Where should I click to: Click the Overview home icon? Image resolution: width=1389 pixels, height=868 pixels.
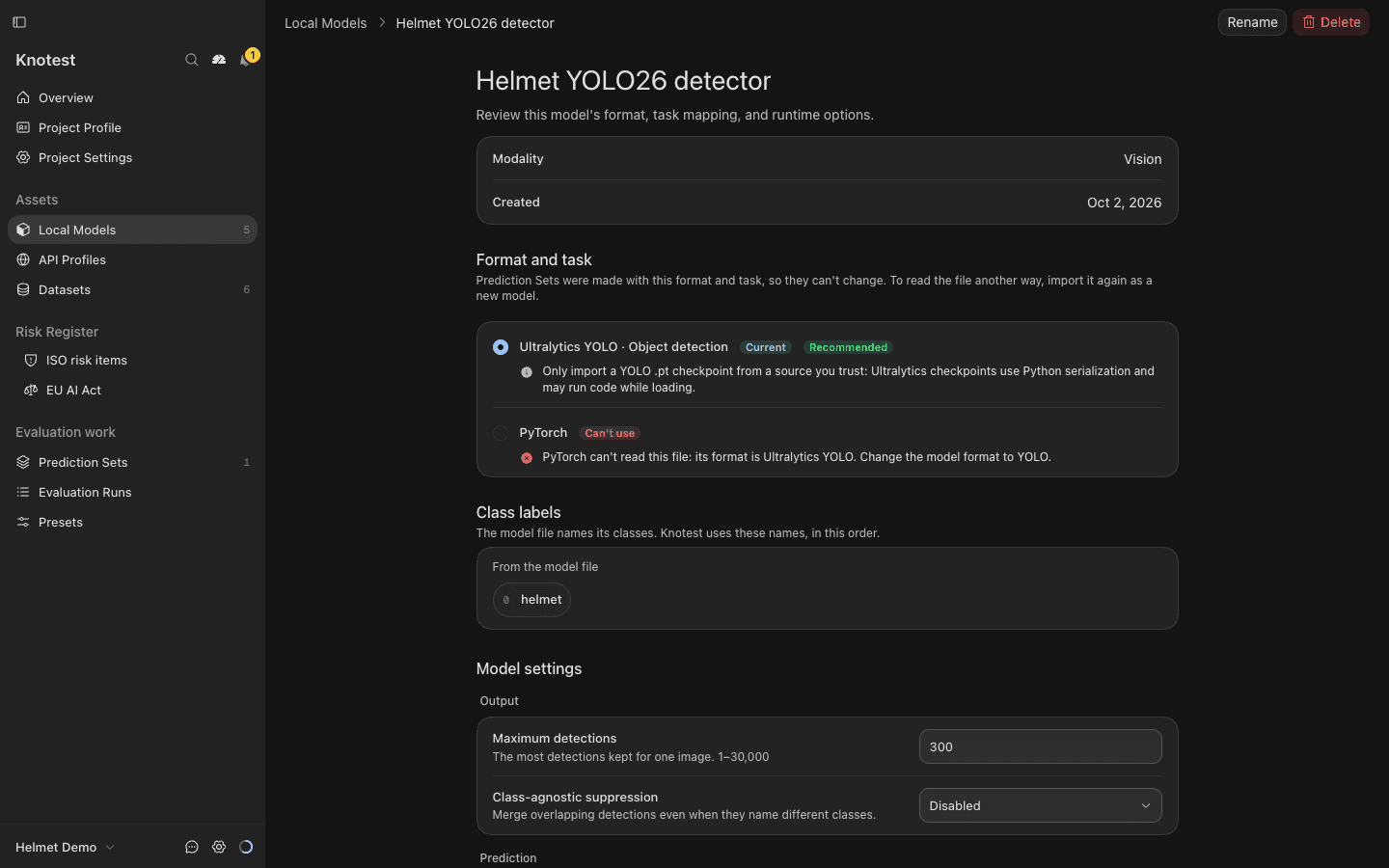tap(23, 97)
